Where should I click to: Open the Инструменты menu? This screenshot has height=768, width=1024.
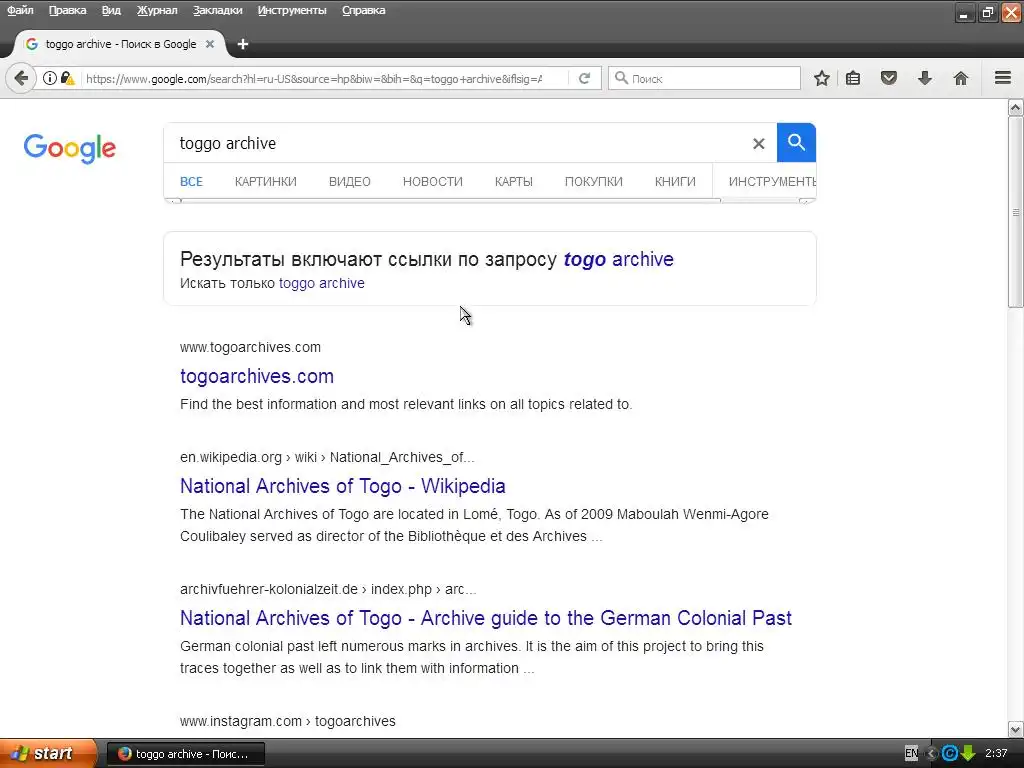click(x=292, y=10)
